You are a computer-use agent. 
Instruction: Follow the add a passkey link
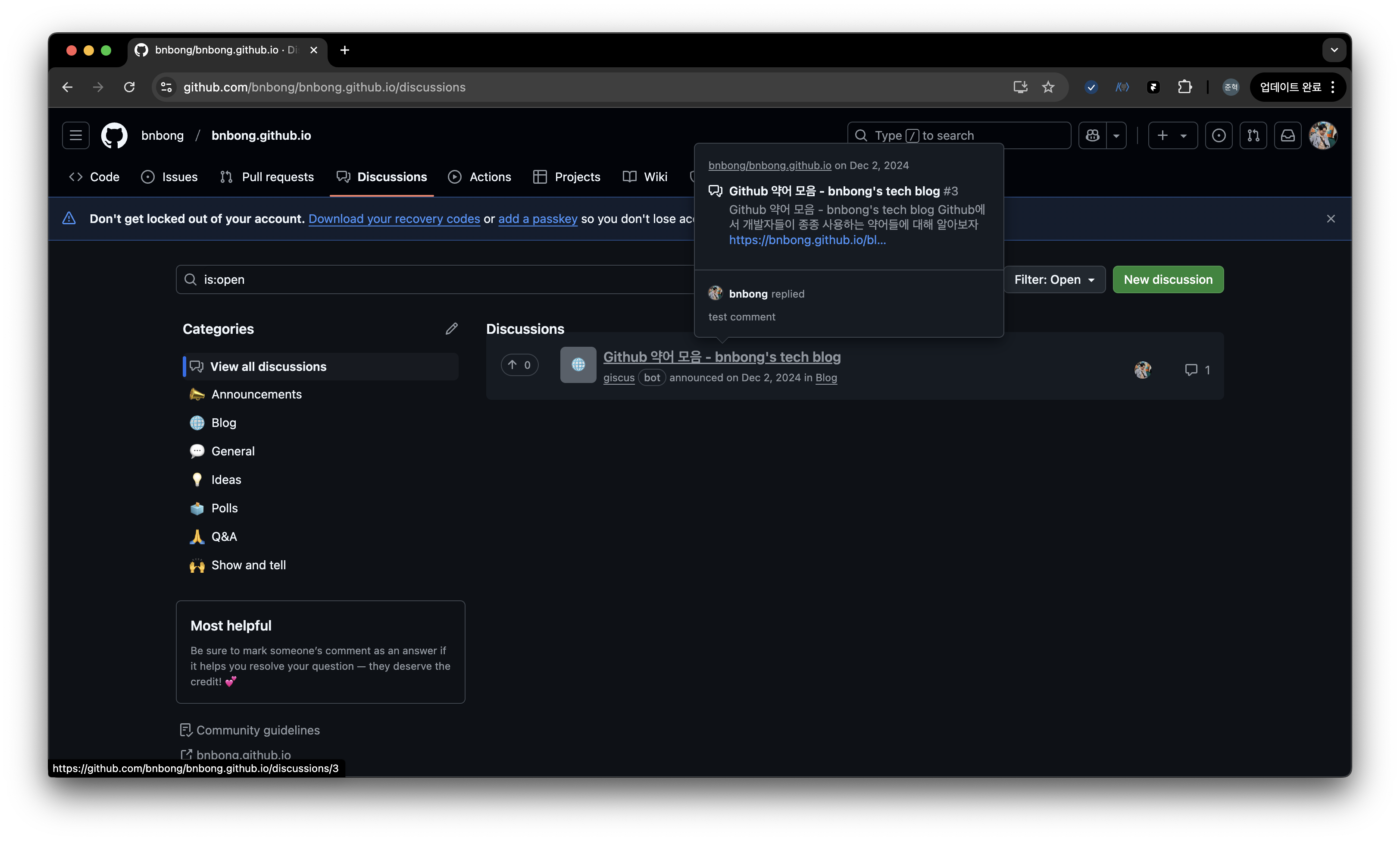[x=538, y=219]
